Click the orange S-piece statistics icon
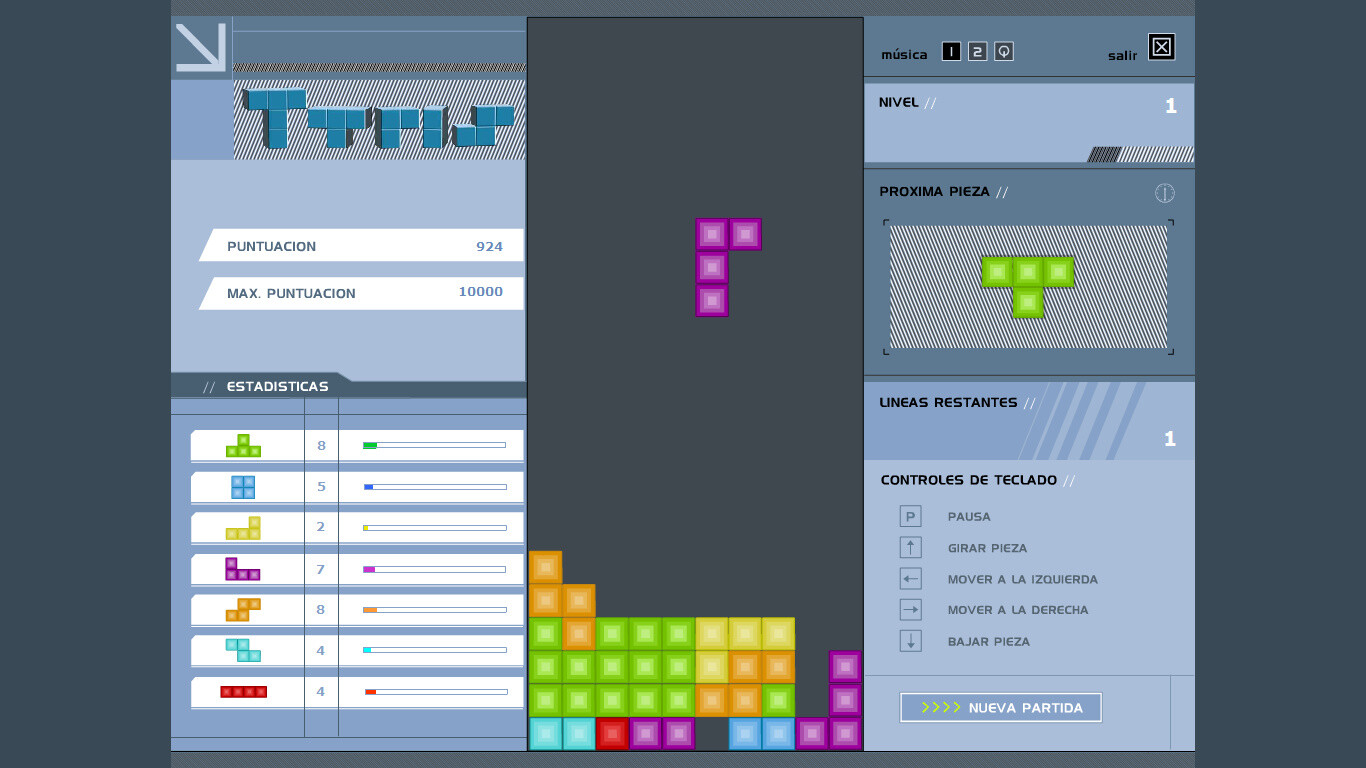 [243, 610]
